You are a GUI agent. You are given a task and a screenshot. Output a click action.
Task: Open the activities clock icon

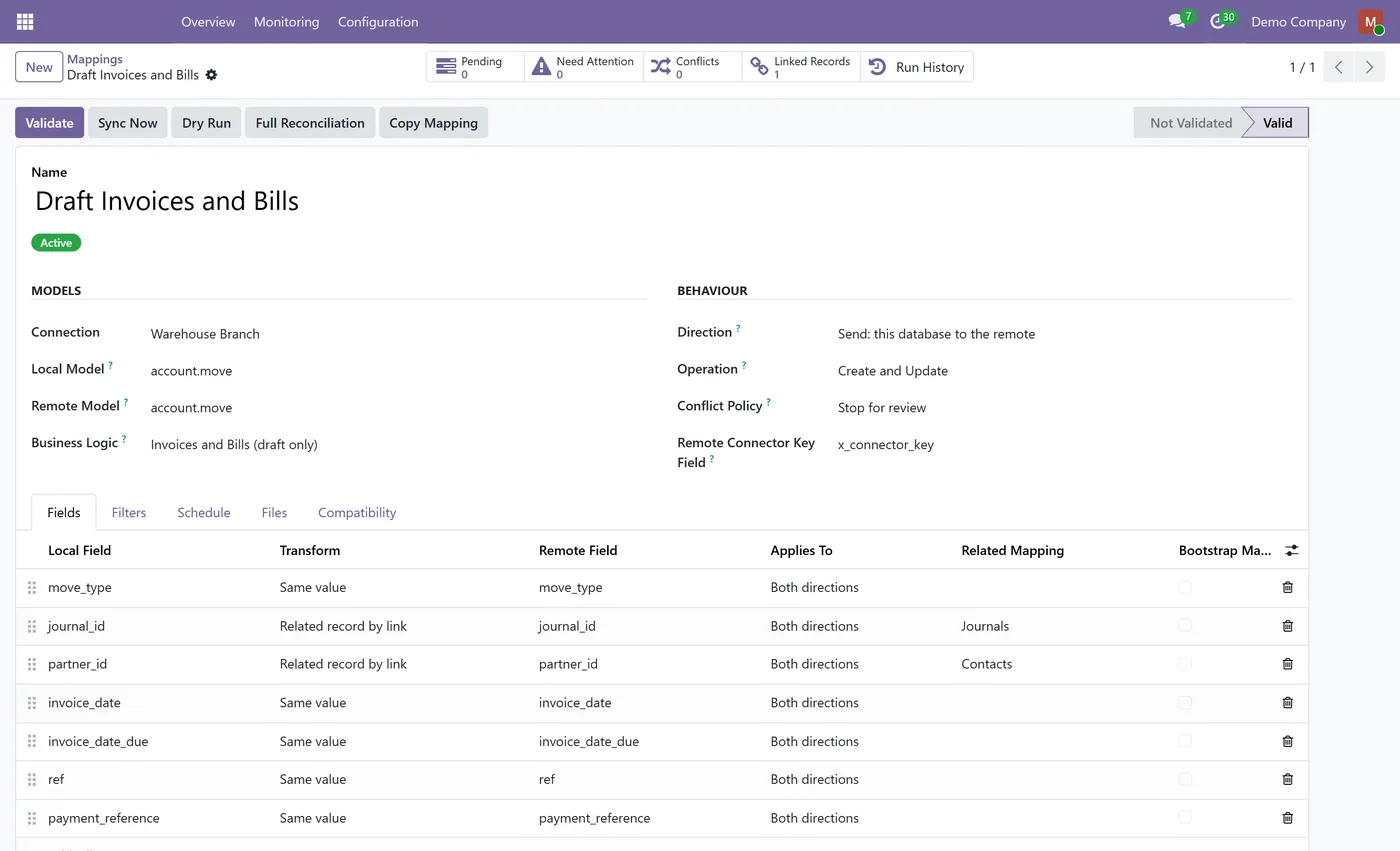pos(1217,21)
